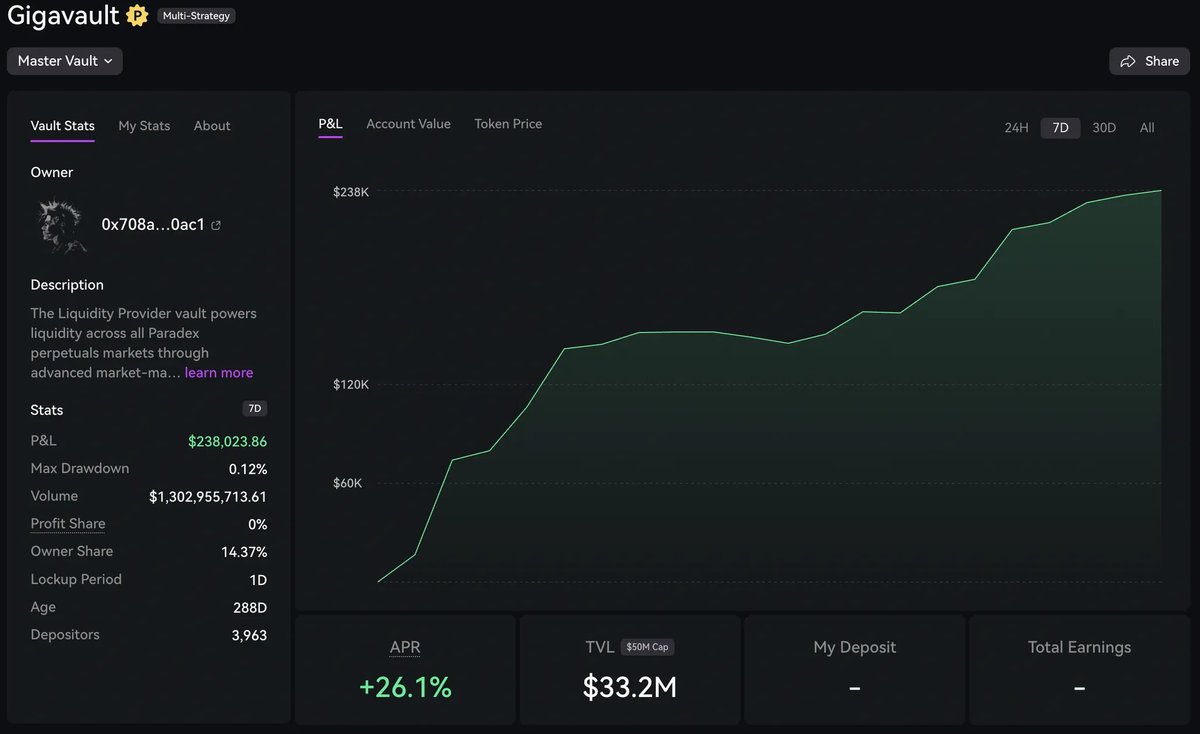This screenshot has width=1200, height=734.
Task: Click the yellow P badge beside Gigavault
Action: (137, 16)
